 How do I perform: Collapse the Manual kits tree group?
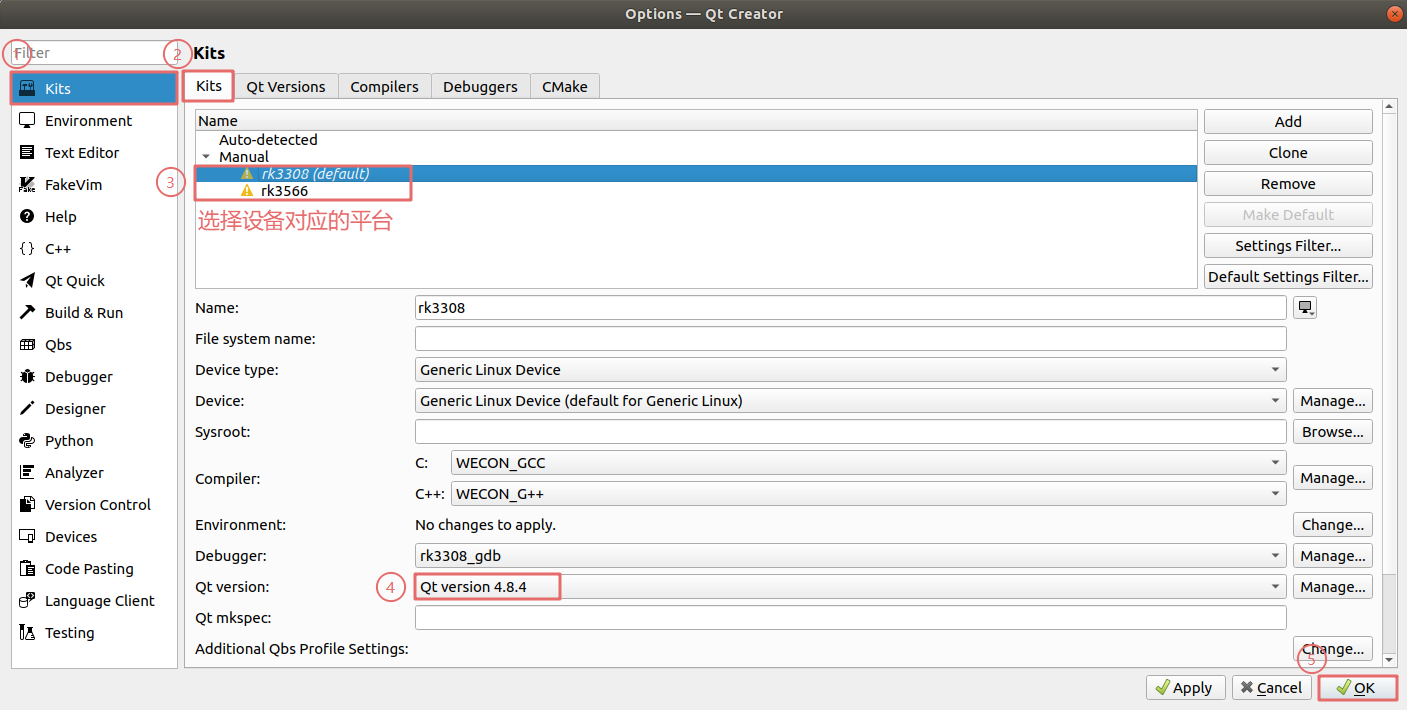click(206, 157)
